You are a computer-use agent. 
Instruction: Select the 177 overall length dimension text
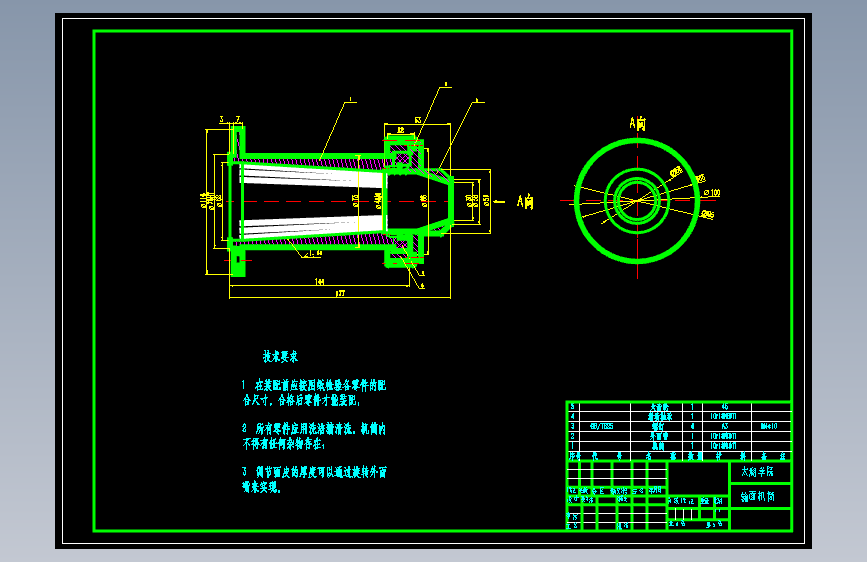click(340, 293)
